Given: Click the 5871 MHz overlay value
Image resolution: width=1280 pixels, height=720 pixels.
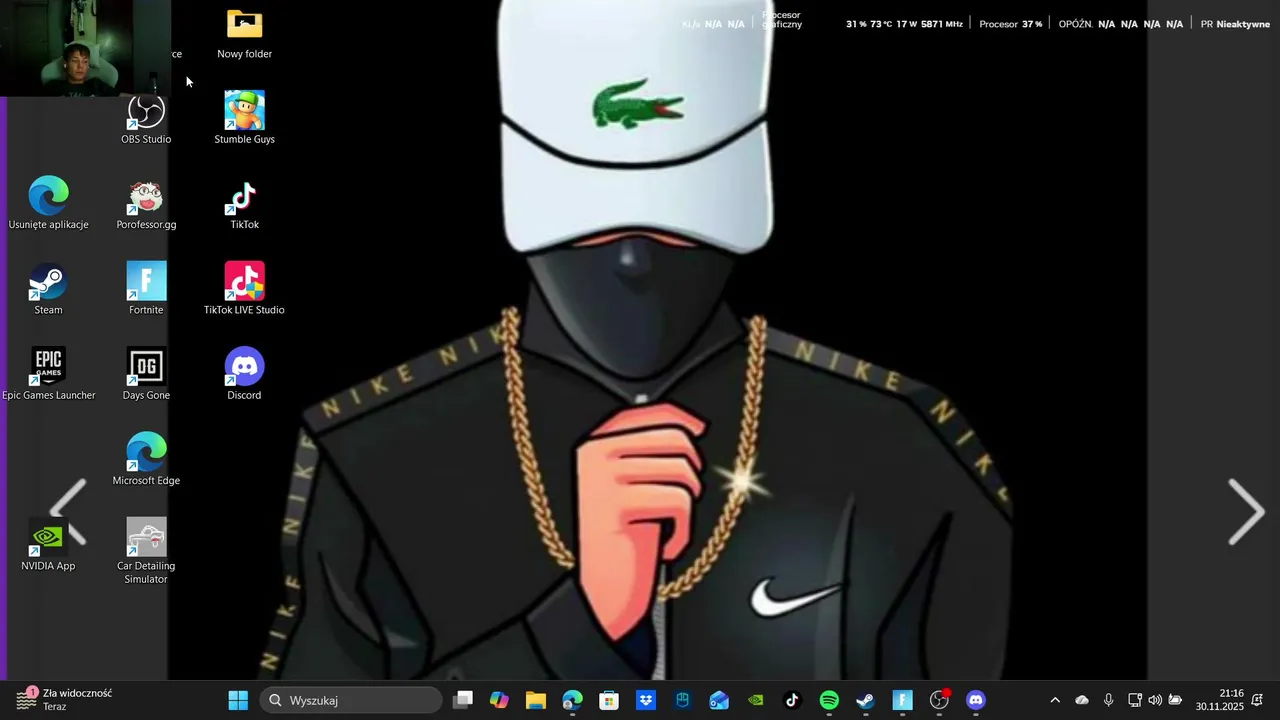Looking at the screenshot, I should (942, 24).
